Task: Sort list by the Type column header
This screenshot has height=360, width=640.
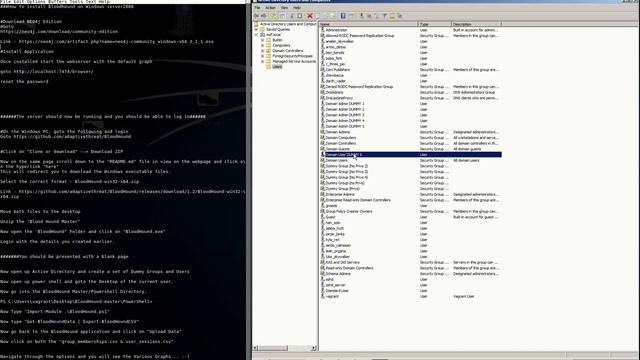Action: pyautogui.click(x=435, y=24)
